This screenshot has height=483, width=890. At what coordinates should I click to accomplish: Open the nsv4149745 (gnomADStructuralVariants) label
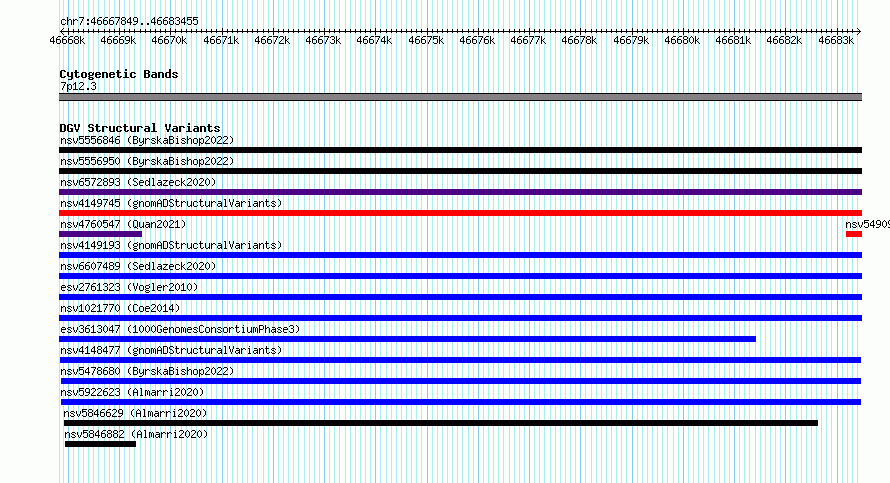coord(171,203)
